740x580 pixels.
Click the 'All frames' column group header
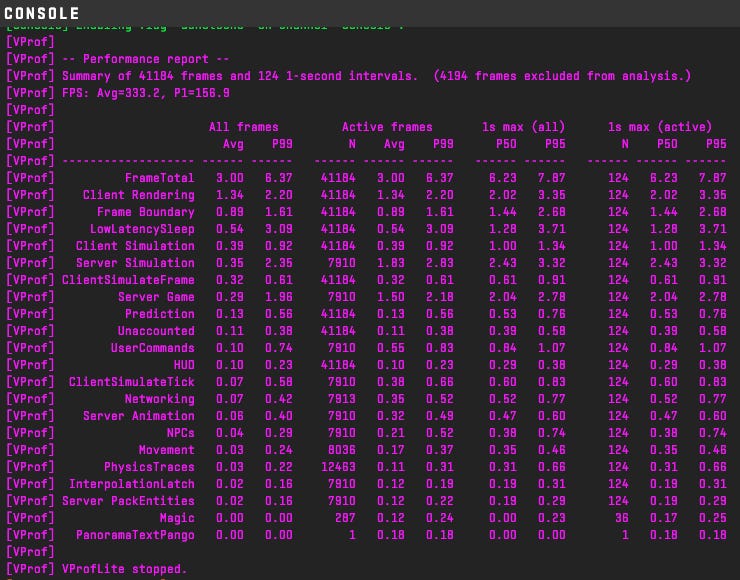(244, 127)
